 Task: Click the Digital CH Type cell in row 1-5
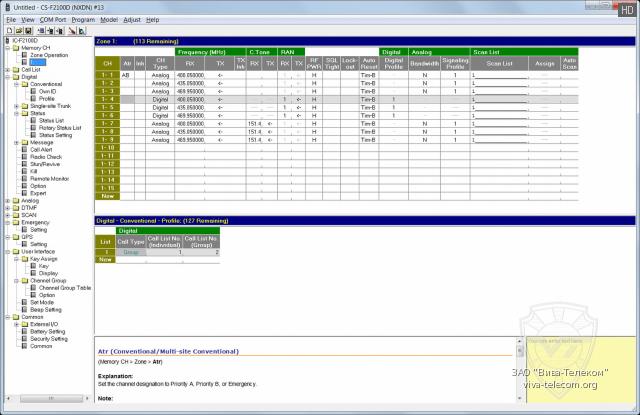tap(160, 107)
